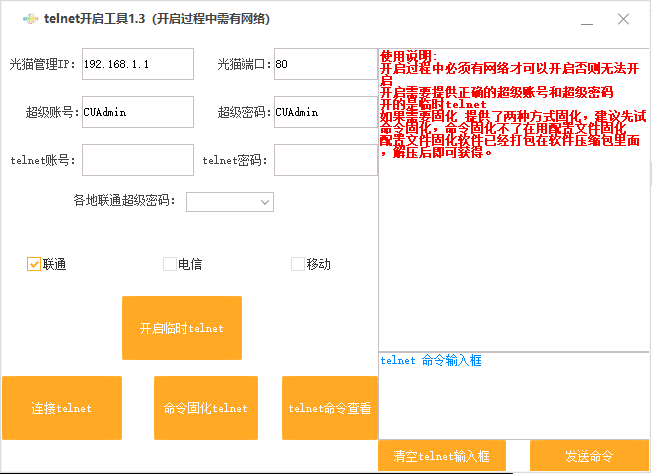
Task: Click the telnet命令查看 button
Action: (330, 408)
